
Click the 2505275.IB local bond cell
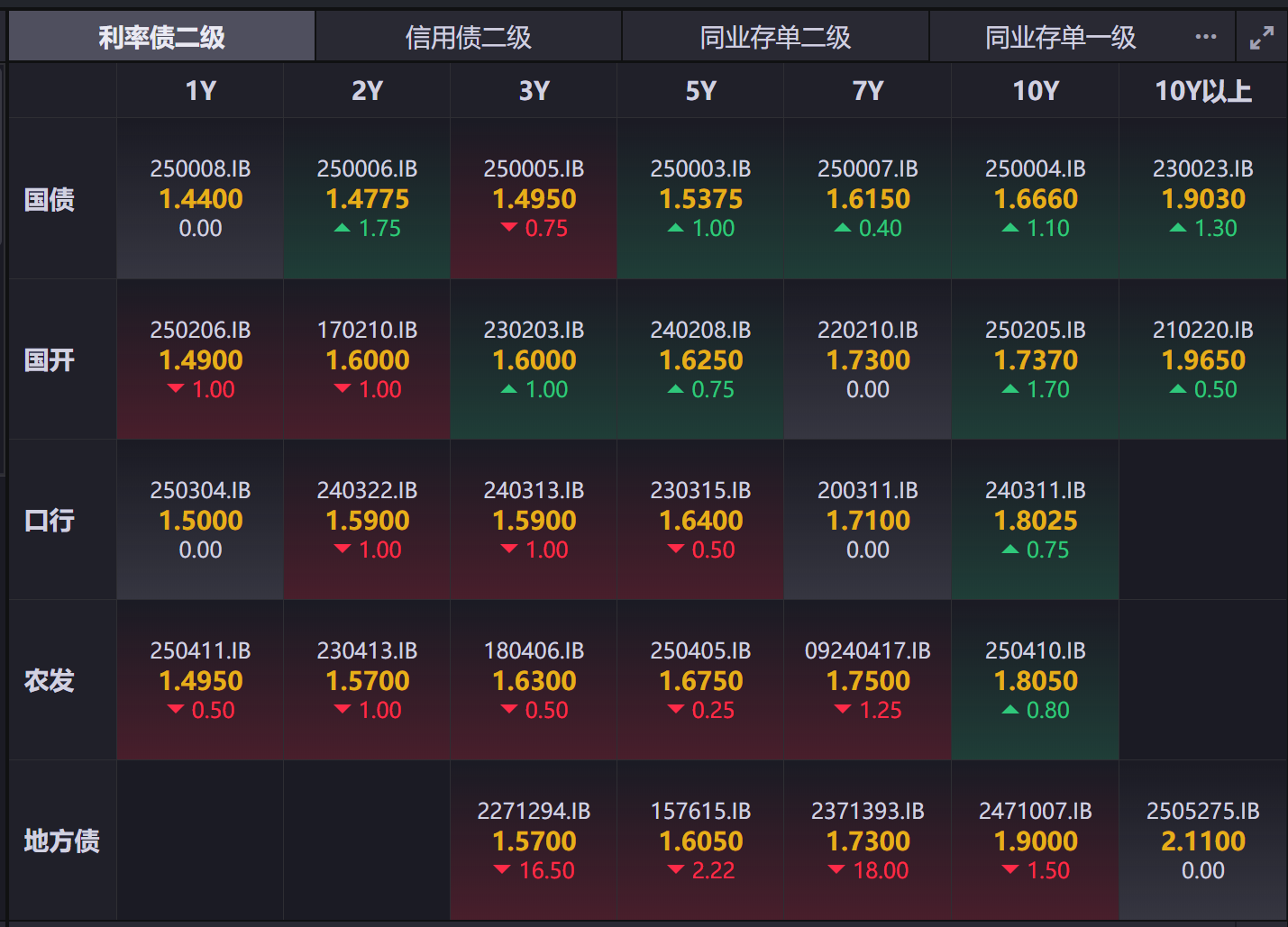(1202, 841)
